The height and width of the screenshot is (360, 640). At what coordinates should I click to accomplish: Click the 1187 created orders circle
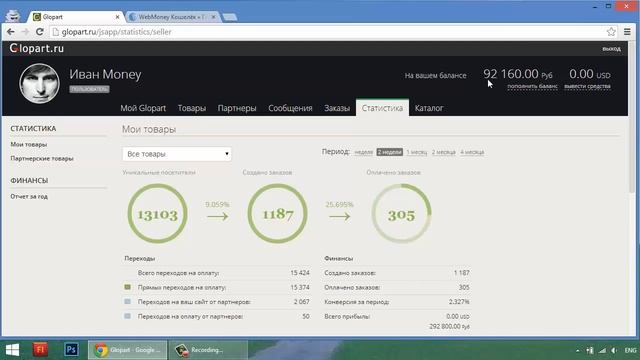278,213
